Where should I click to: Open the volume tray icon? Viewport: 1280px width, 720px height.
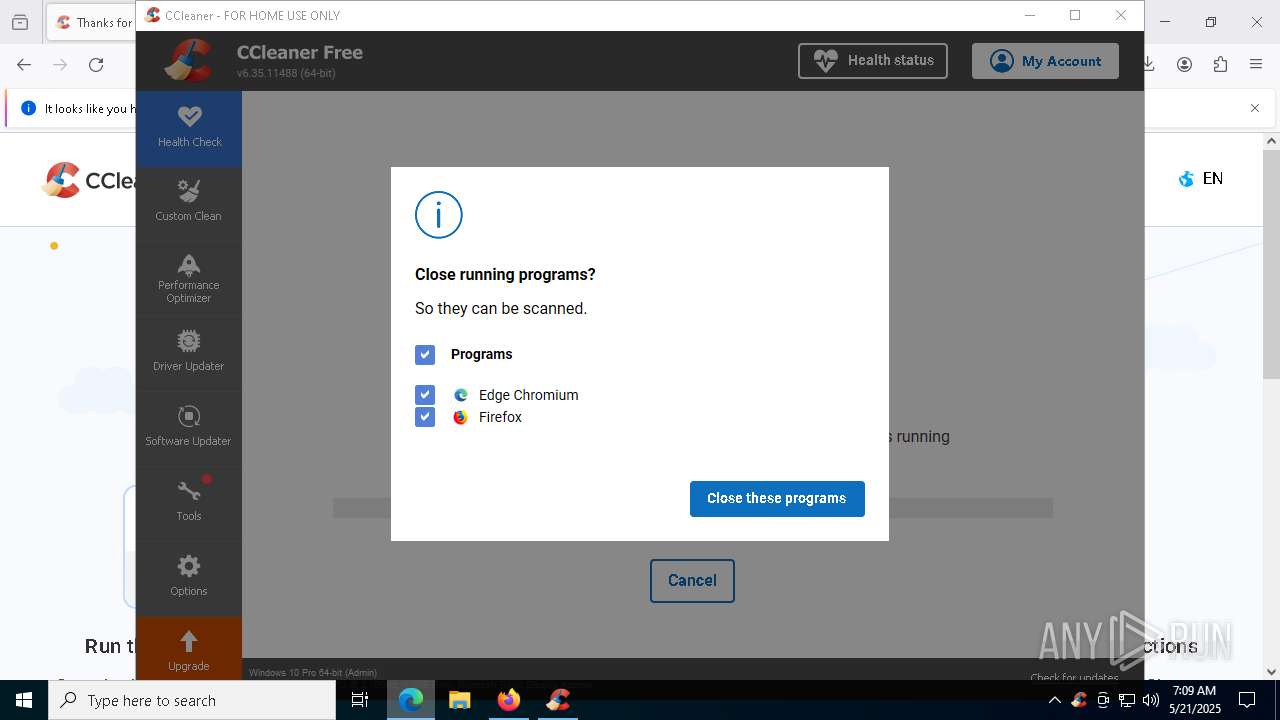point(1151,700)
